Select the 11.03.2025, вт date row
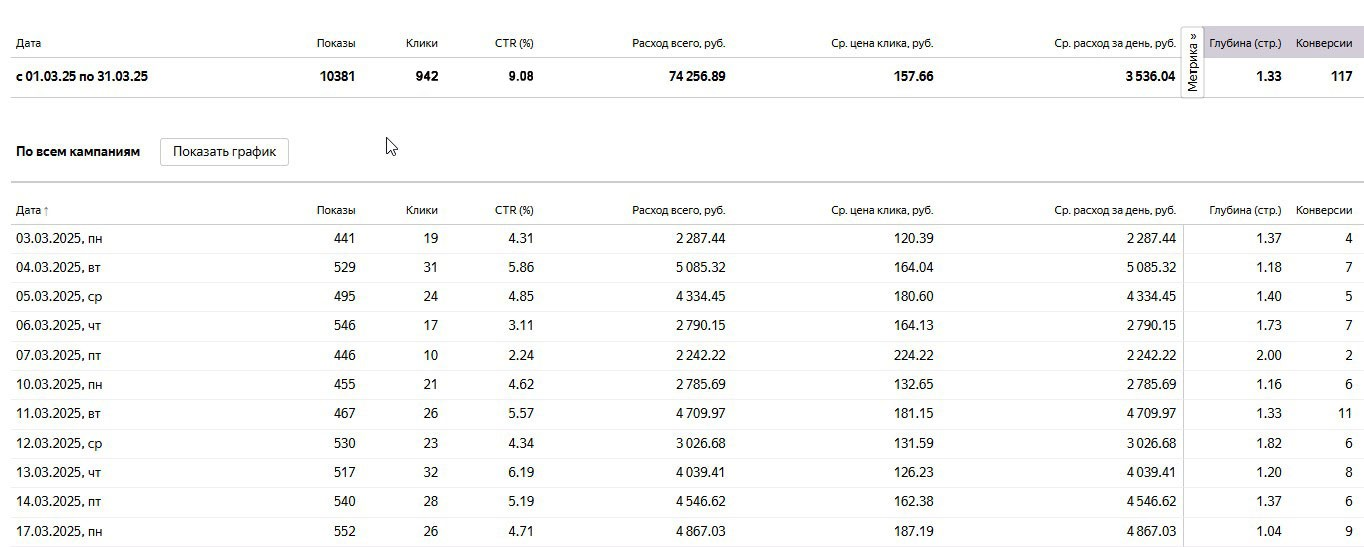This screenshot has height=547, width=1364. pyautogui.click(x=58, y=413)
